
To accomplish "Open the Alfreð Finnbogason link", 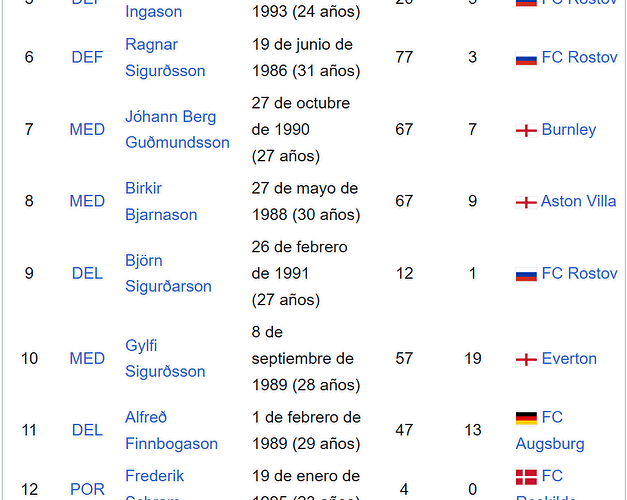I will pos(172,430).
